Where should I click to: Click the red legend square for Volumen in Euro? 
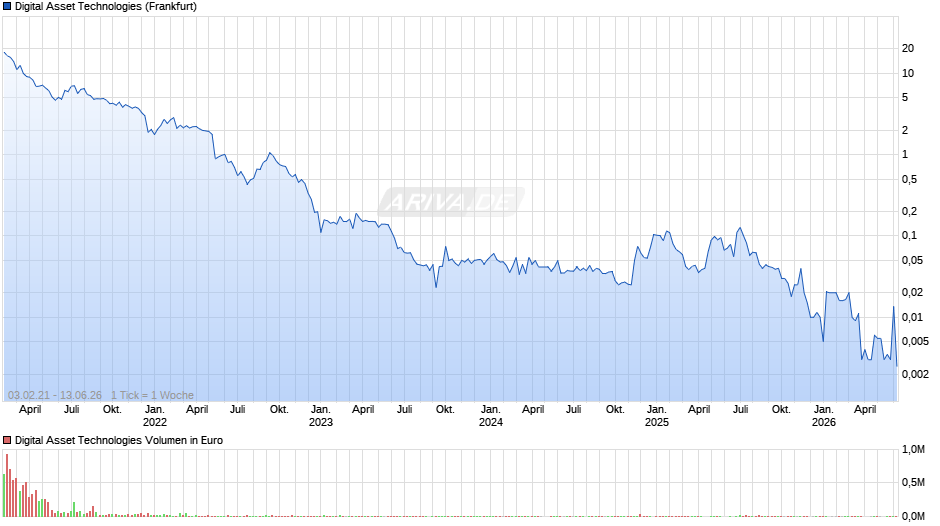tap(7, 440)
